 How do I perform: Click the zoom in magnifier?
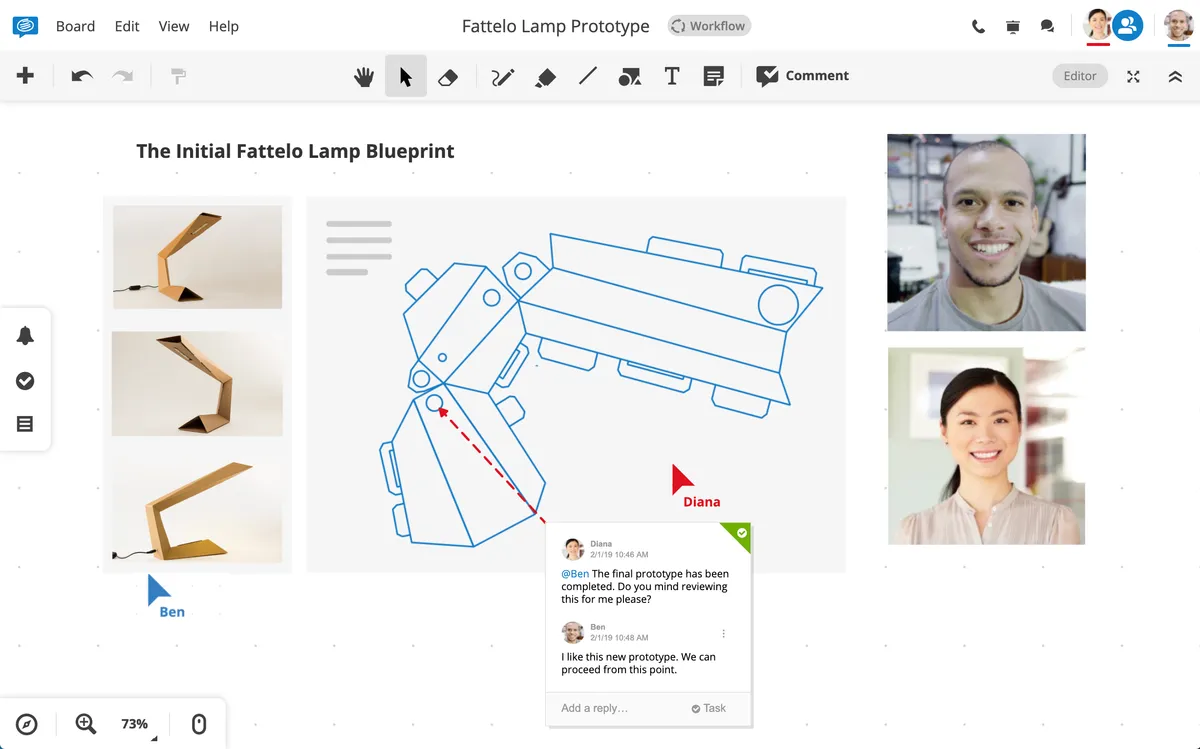click(86, 724)
